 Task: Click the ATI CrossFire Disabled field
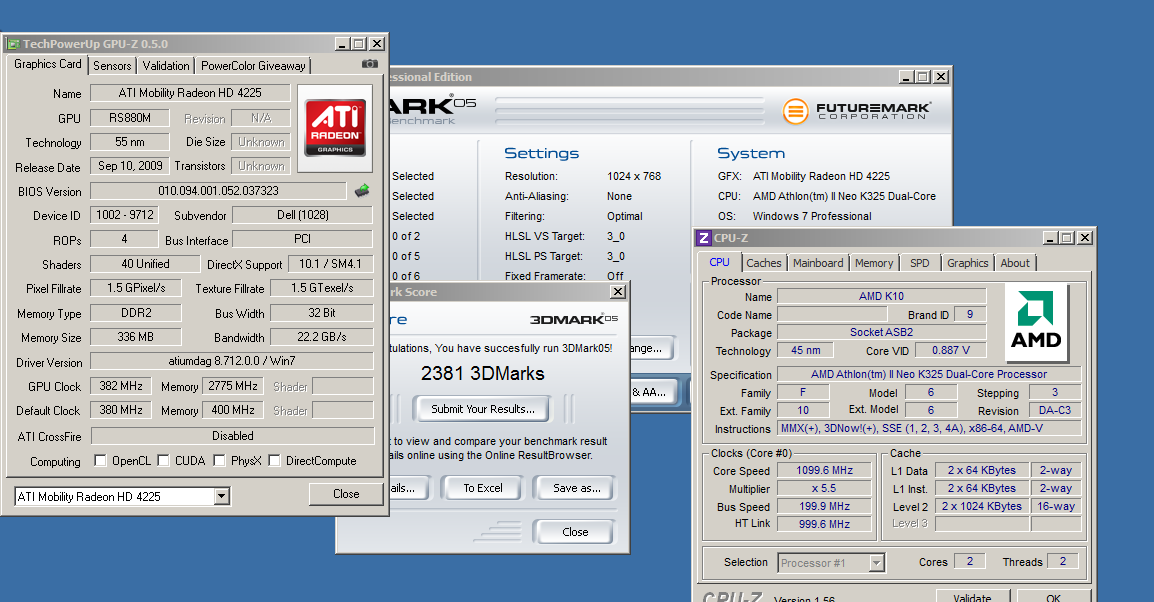pos(233,436)
